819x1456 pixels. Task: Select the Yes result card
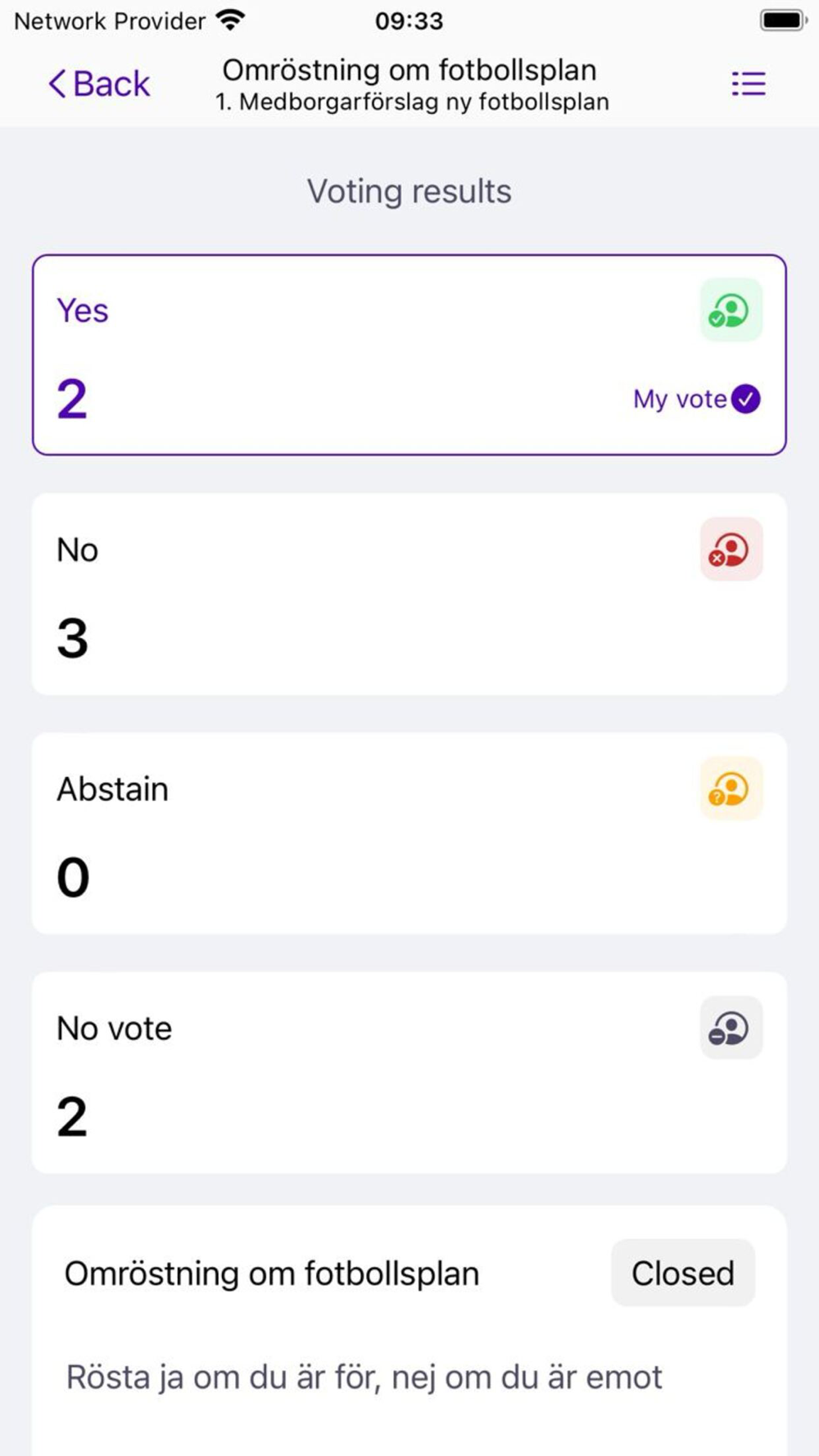pos(369,355)
